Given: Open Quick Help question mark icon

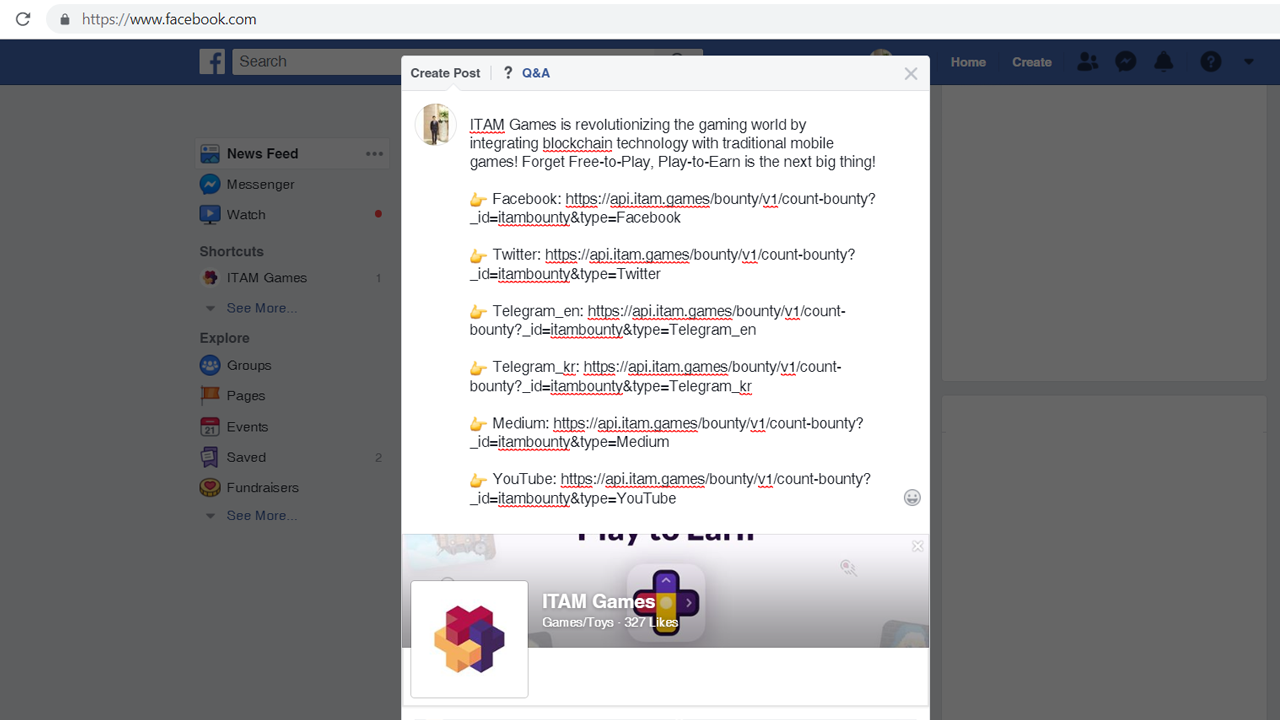Looking at the screenshot, I should [1211, 61].
